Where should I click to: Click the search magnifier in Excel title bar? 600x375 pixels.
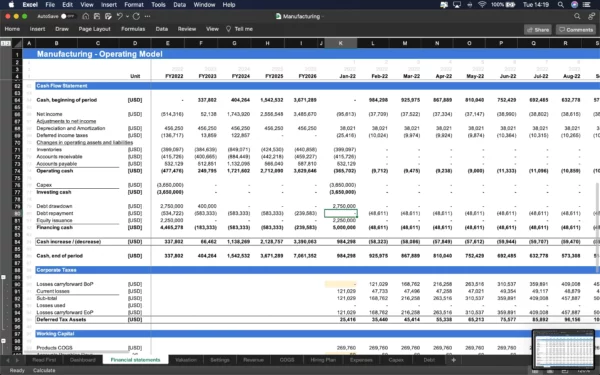(577, 16)
